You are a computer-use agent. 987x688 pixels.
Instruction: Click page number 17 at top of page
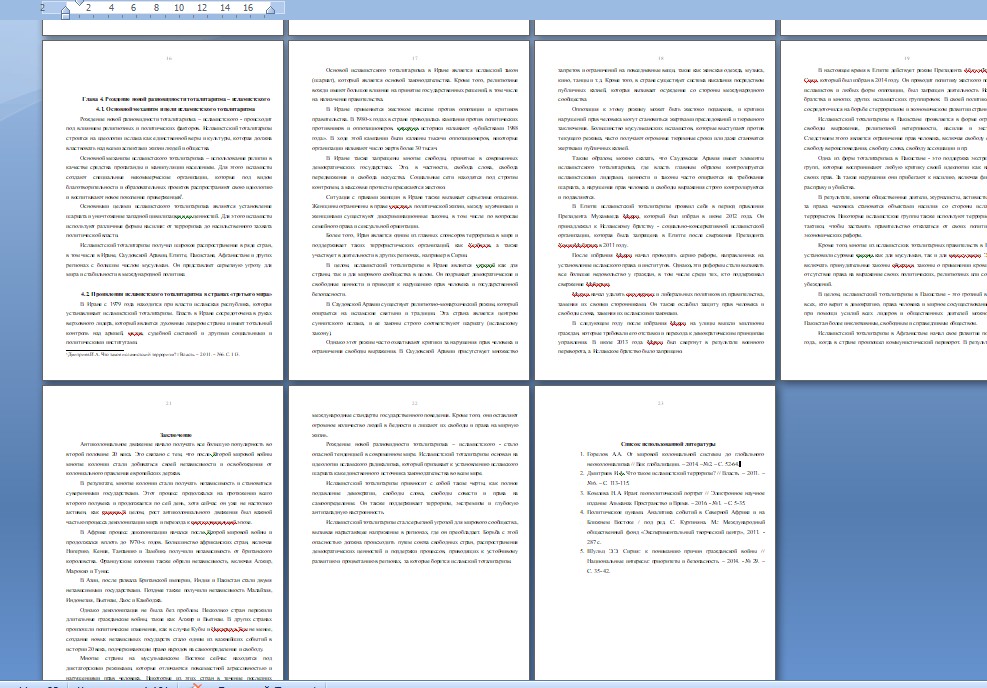412,58
